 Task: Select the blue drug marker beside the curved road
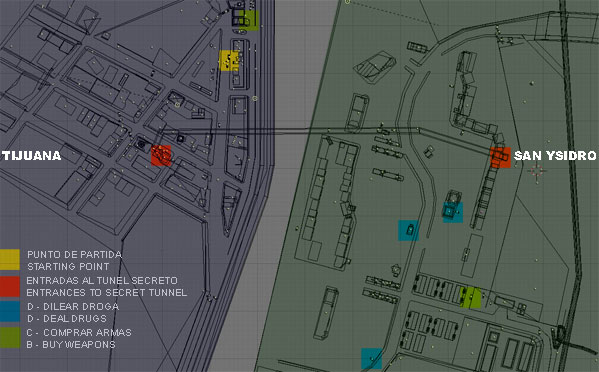coord(408,230)
